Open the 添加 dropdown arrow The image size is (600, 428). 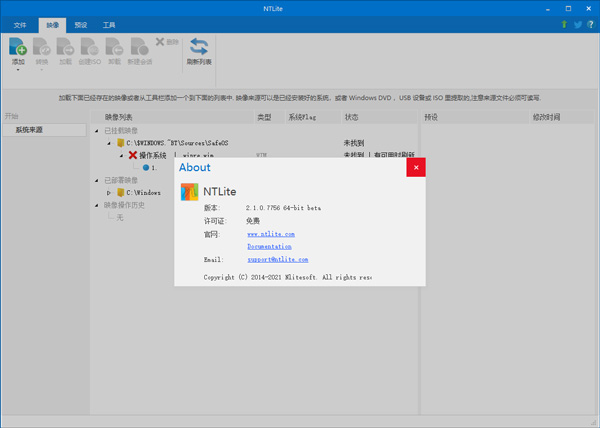tap(18, 70)
